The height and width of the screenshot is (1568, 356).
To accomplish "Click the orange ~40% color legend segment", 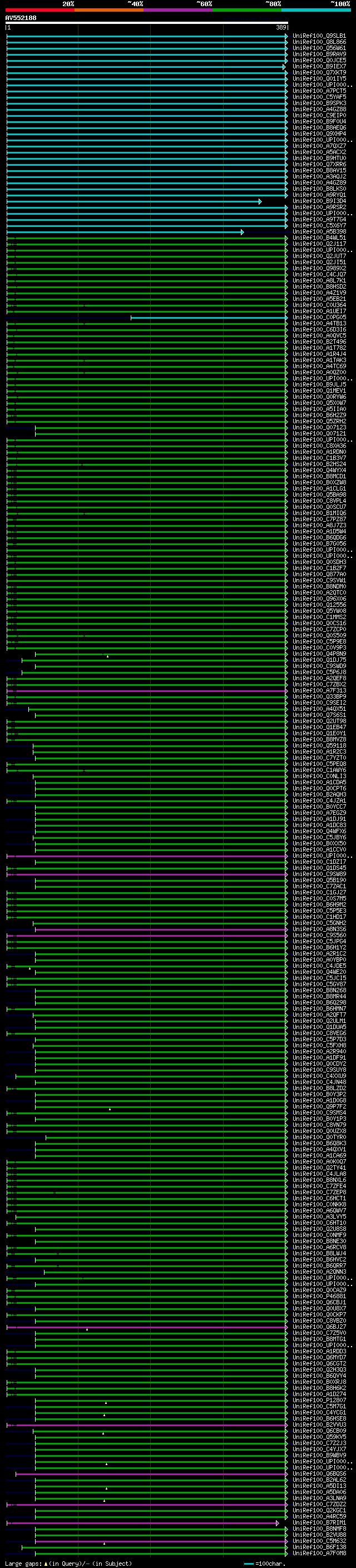I will click(x=109, y=10).
